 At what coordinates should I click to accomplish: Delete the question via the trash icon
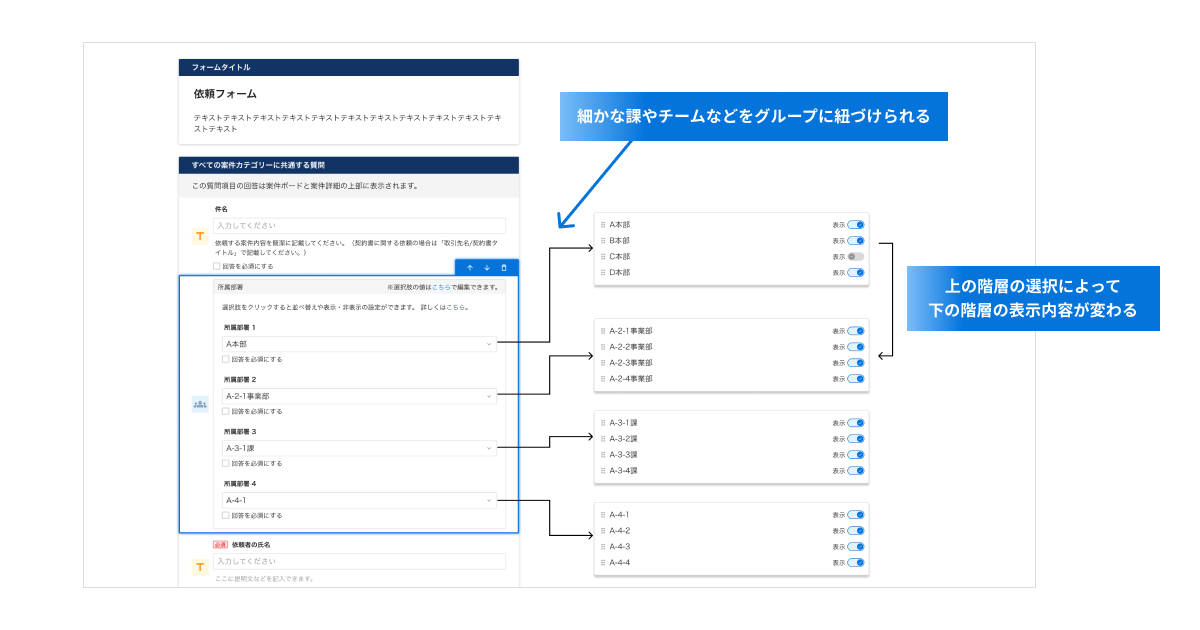[x=504, y=268]
